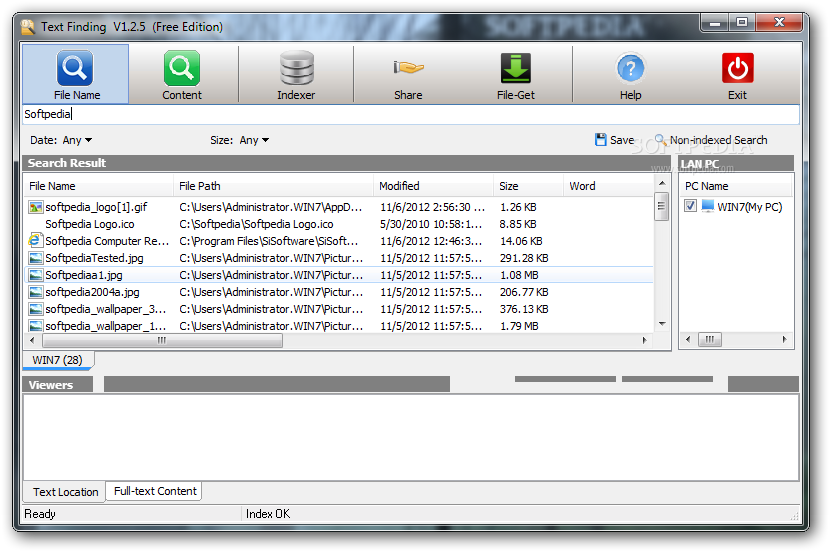Open the Indexer database tool
The width and height of the screenshot is (830, 552).
(296, 68)
